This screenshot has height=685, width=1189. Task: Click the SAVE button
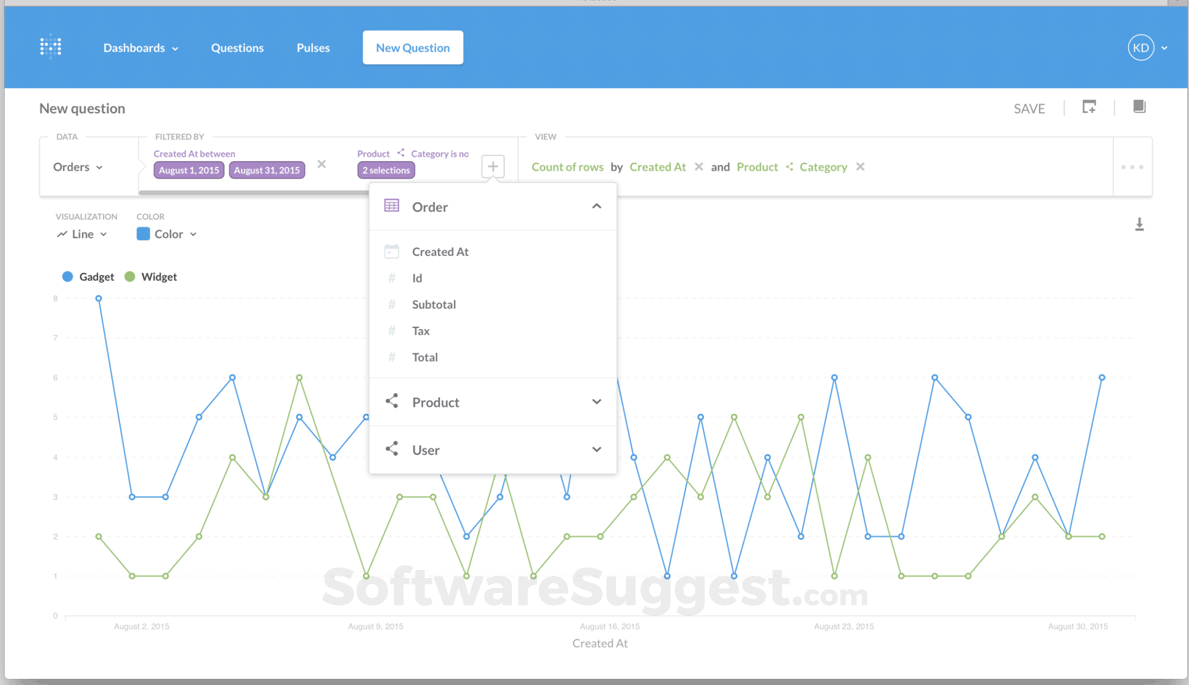tap(1029, 108)
